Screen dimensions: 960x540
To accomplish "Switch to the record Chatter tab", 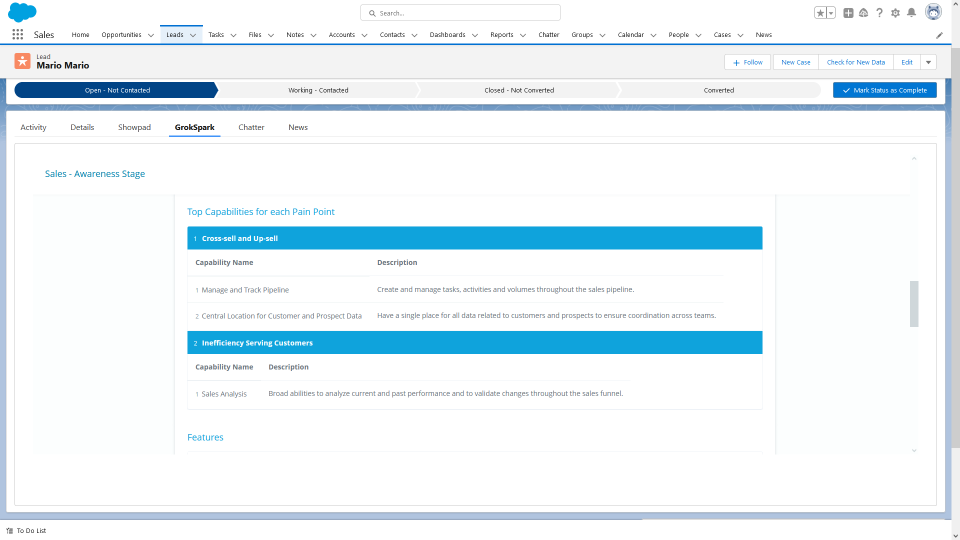I will (x=251, y=127).
